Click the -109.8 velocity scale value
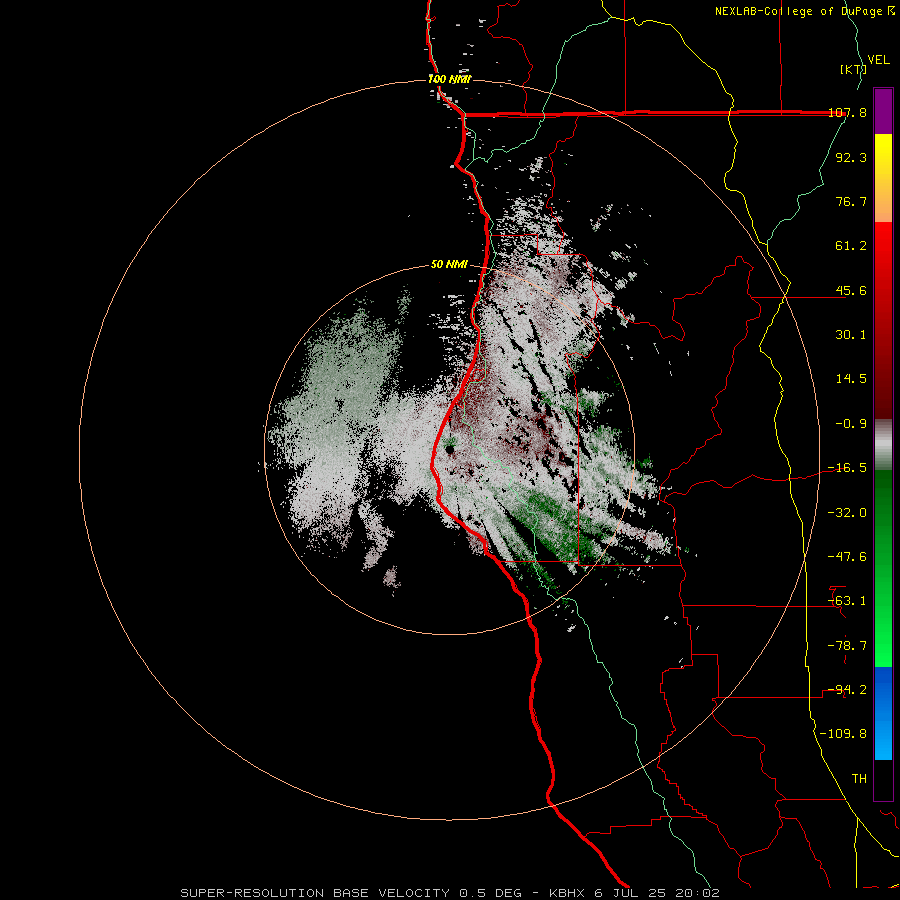The image size is (900, 900). tap(843, 734)
